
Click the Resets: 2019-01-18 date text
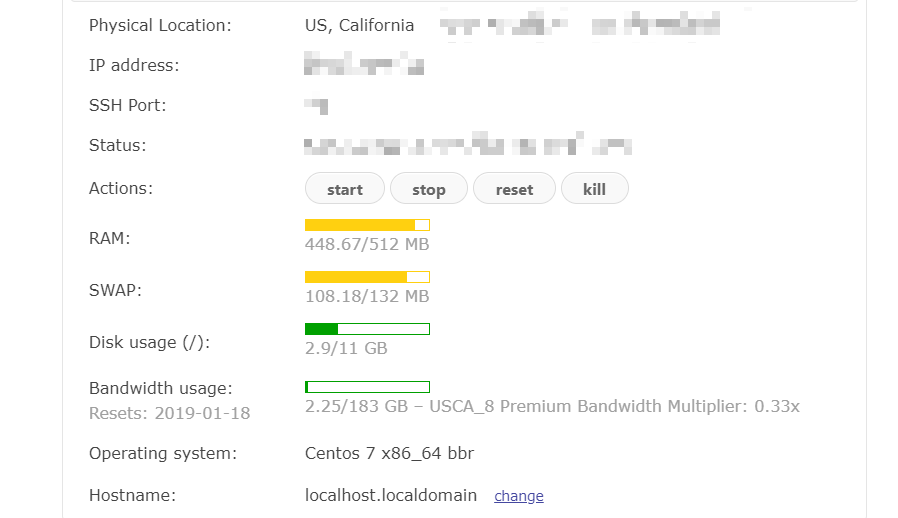point(170,413)
